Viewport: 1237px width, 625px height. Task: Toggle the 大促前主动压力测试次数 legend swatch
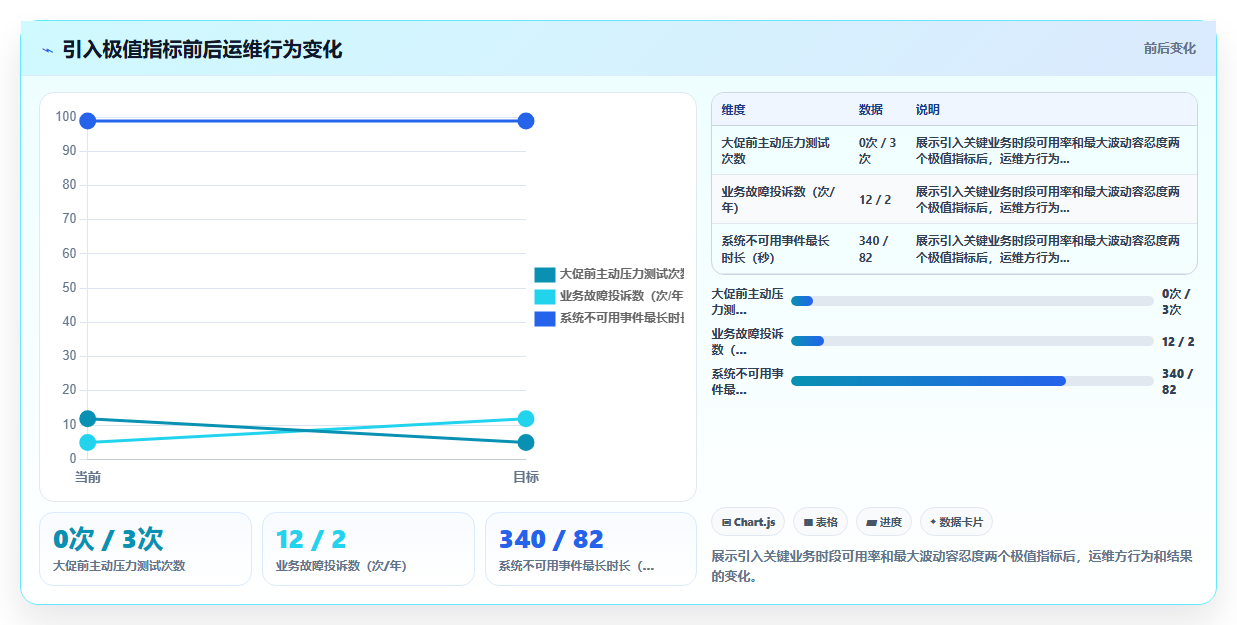545,274
